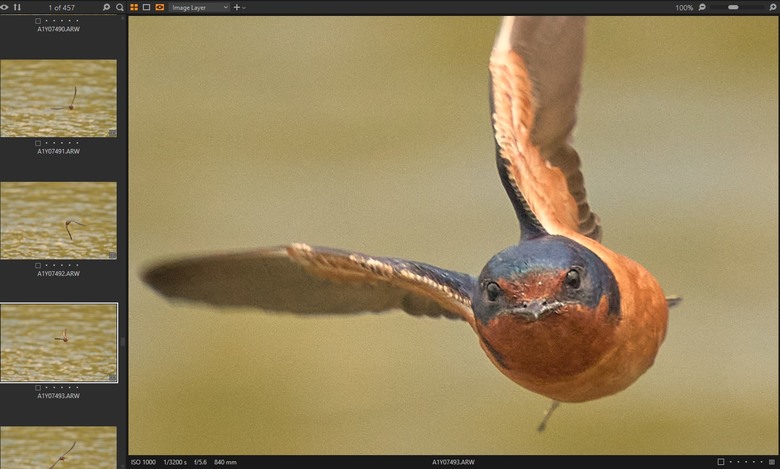Click adjustments badge on A1Y07491.ARW thumbnail

(x=113, y=133)
